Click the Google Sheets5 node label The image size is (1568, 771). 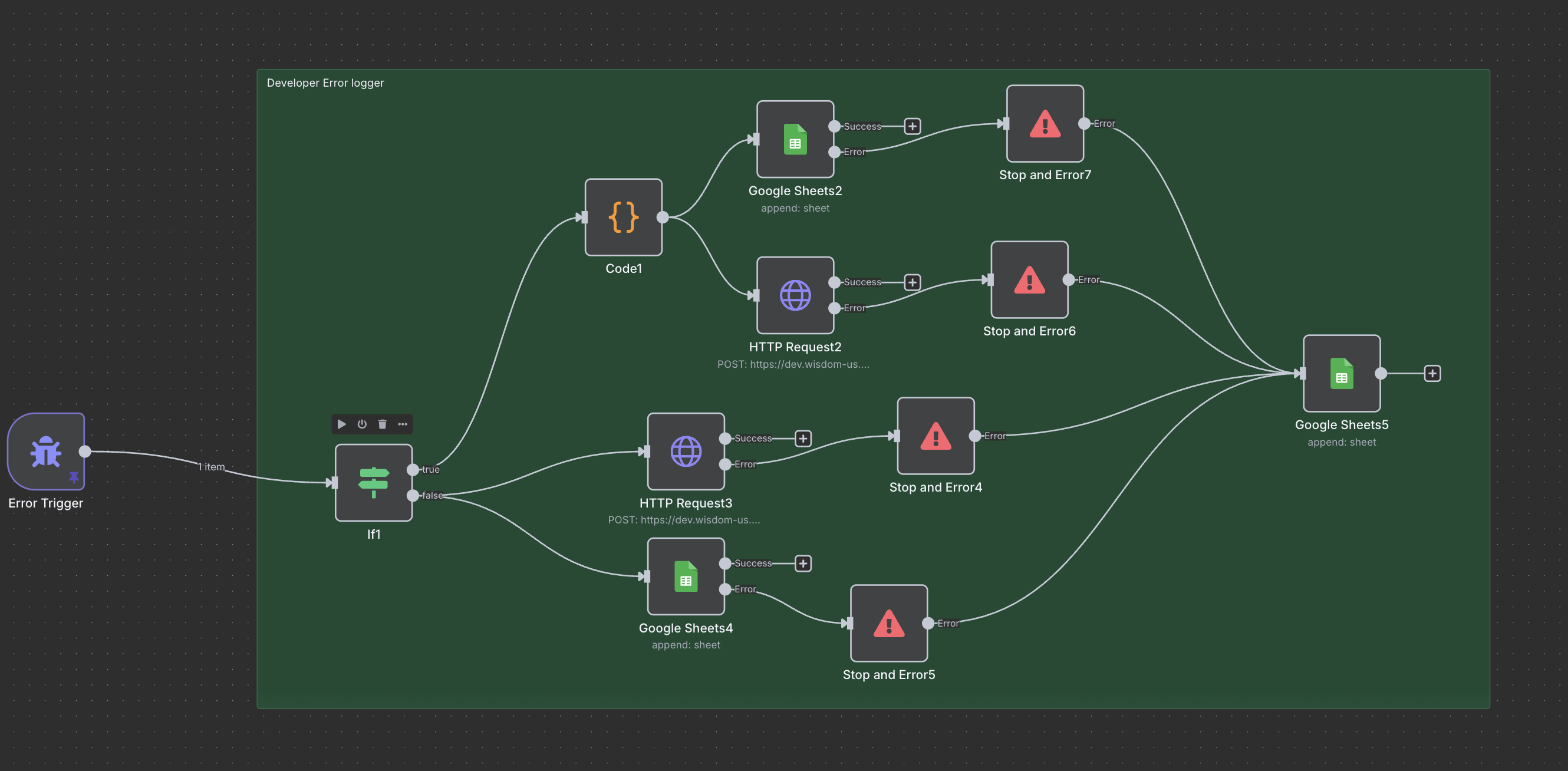1342,425
